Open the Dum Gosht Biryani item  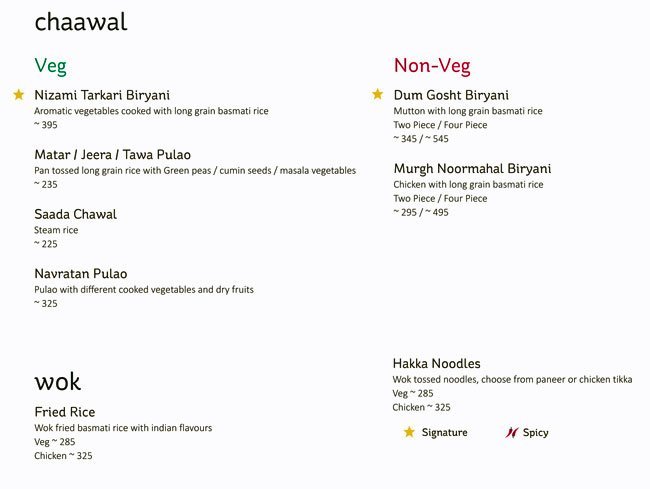(x=451, y=95)
